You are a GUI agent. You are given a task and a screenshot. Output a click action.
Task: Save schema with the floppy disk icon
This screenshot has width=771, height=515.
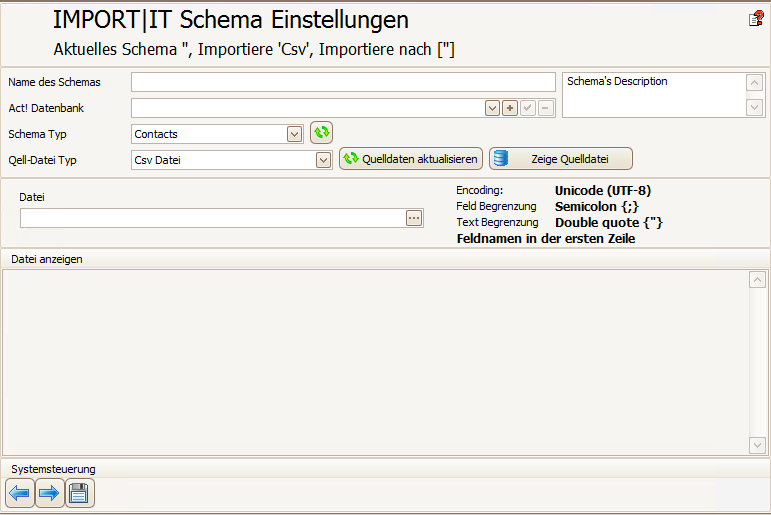(x=79, y=493)
